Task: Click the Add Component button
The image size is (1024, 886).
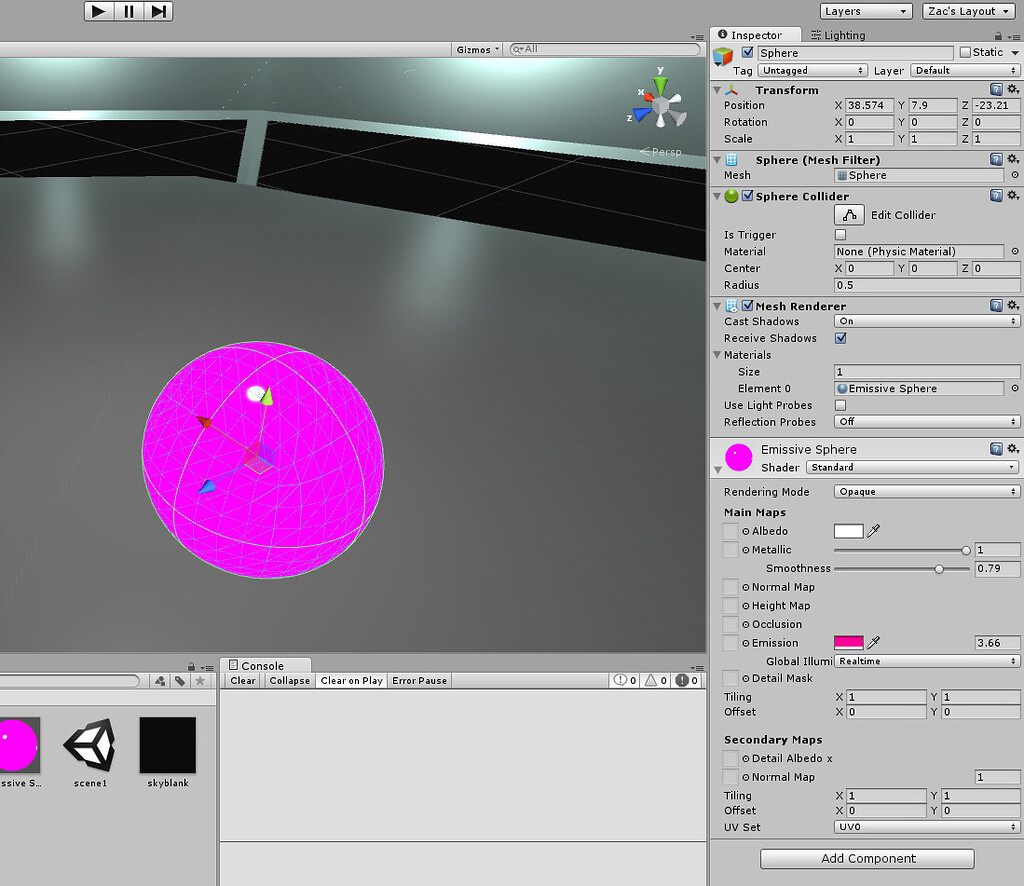Action: pyautogui.click(x=866, y=858)
